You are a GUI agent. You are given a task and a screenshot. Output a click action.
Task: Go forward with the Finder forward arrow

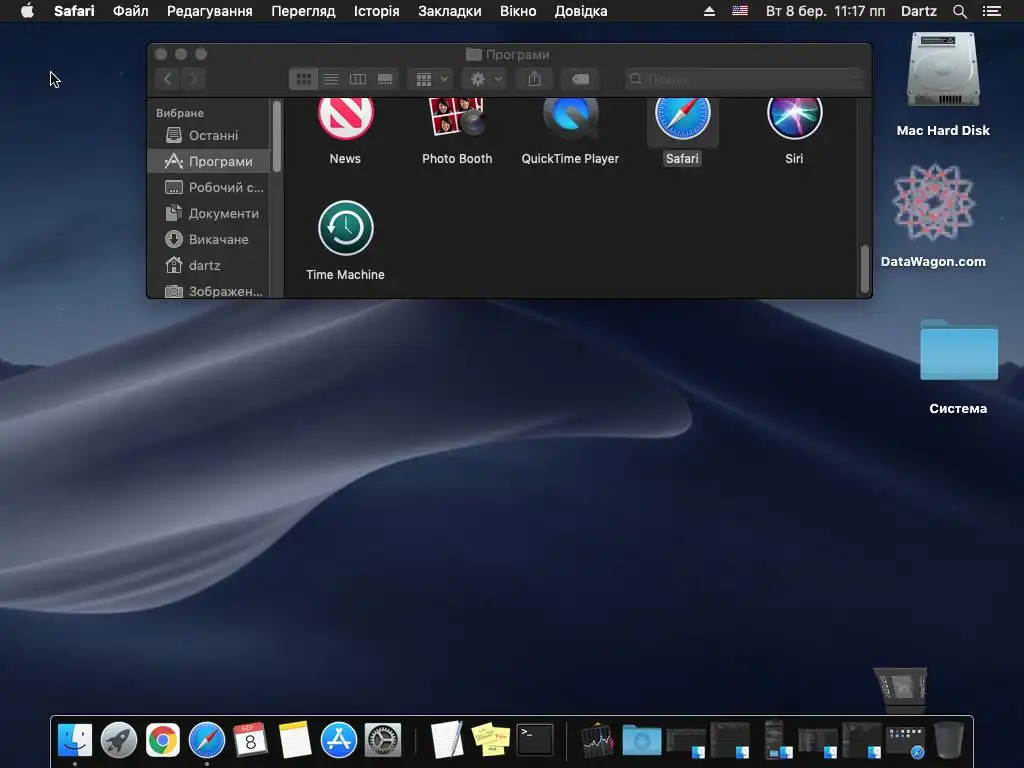[193, 79]
